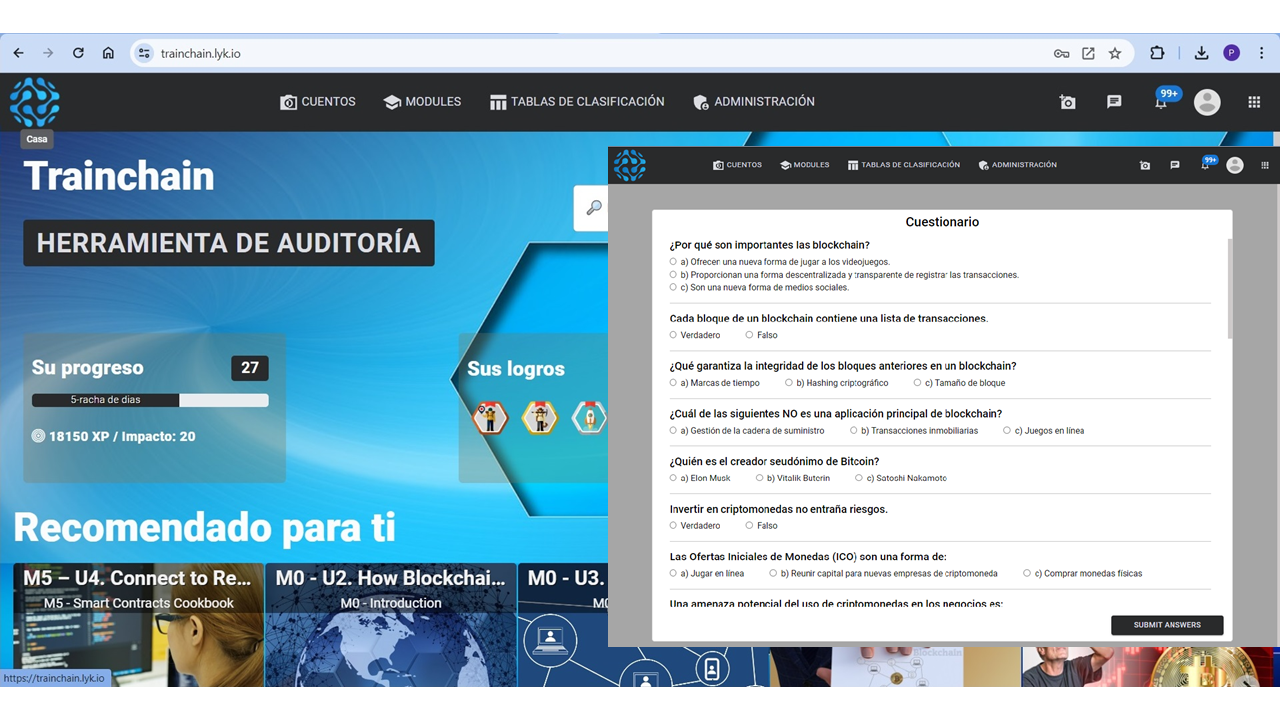Click the browser back arrow
Screen dimensions: 1280x720
tap(19, 53)
